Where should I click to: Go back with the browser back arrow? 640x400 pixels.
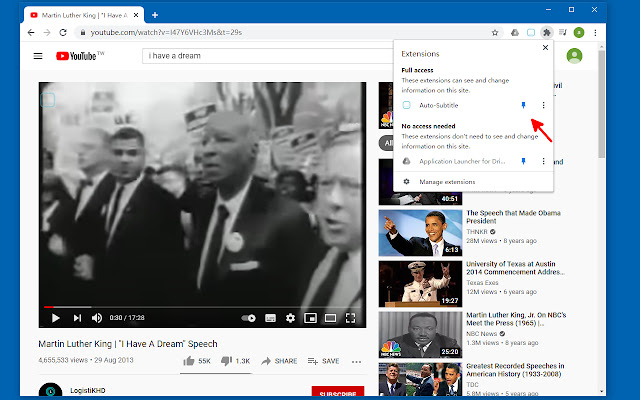(x=31, y=32)
